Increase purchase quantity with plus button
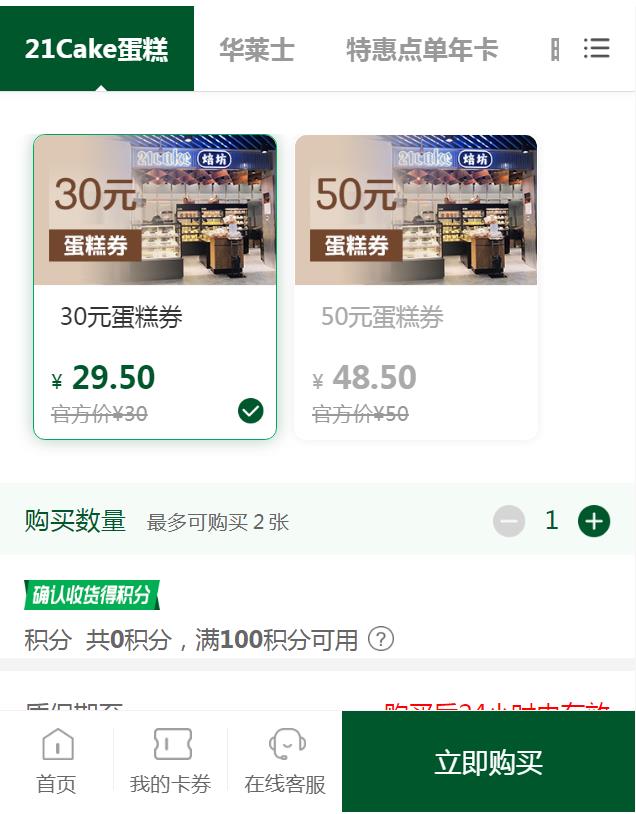 (594, 521)
